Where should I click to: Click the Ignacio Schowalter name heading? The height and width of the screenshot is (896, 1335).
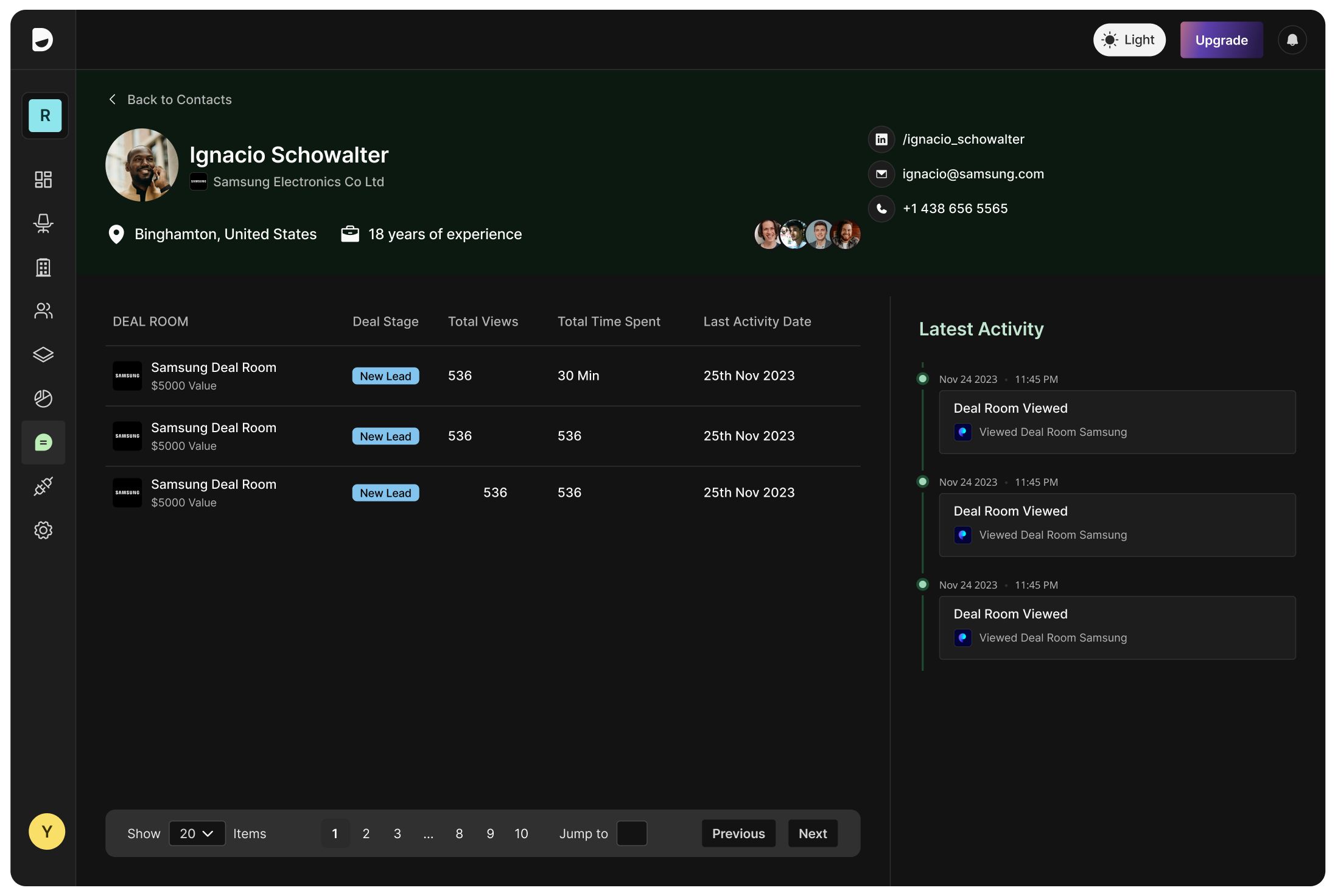pyautogui.click(x=289, y=155)
